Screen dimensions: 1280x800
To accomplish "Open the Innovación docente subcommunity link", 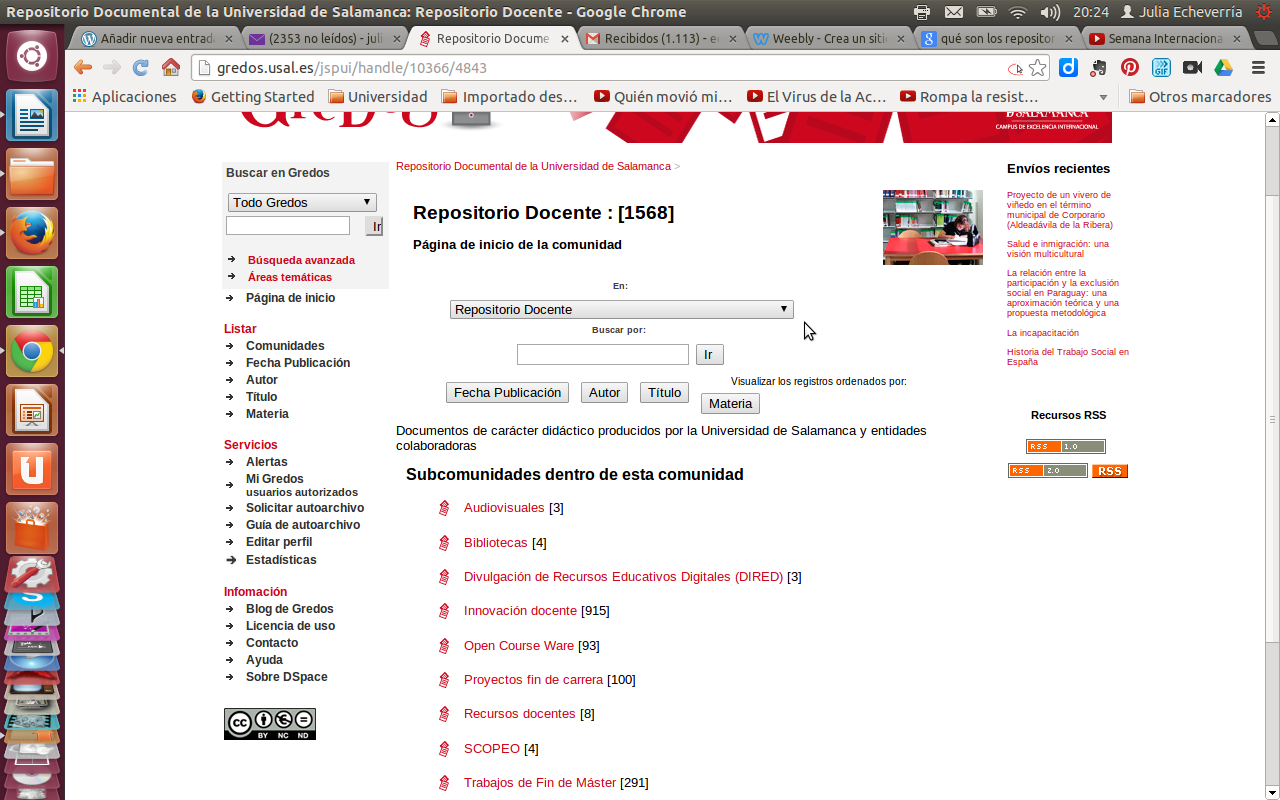I will tap(520, 611).
